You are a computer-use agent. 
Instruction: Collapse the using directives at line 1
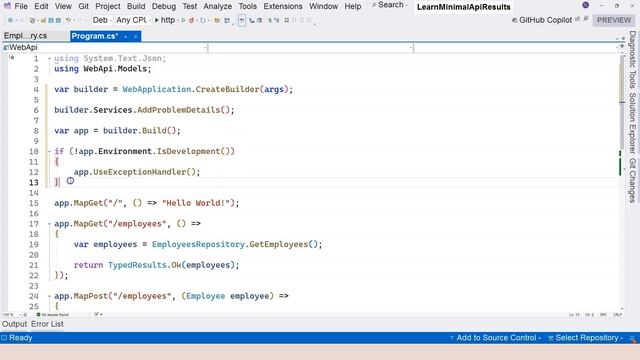click(x=49, y=59)
